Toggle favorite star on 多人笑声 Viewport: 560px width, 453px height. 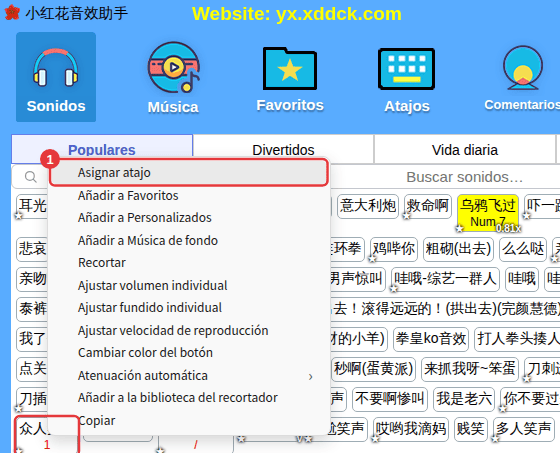(x=495, y=438)
